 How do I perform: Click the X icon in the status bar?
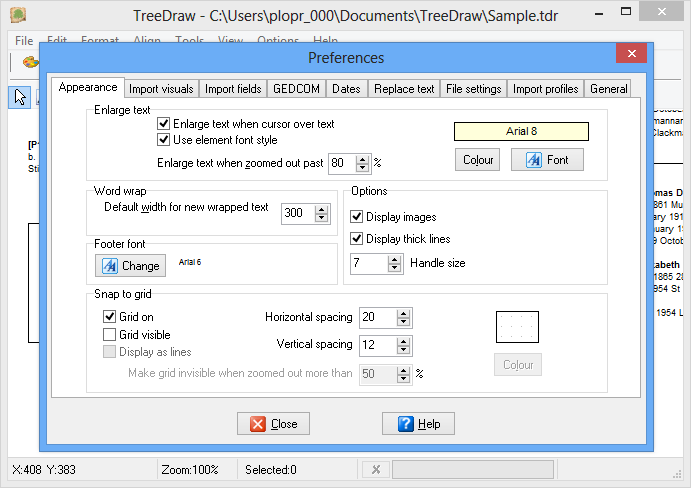pos(376,469)
